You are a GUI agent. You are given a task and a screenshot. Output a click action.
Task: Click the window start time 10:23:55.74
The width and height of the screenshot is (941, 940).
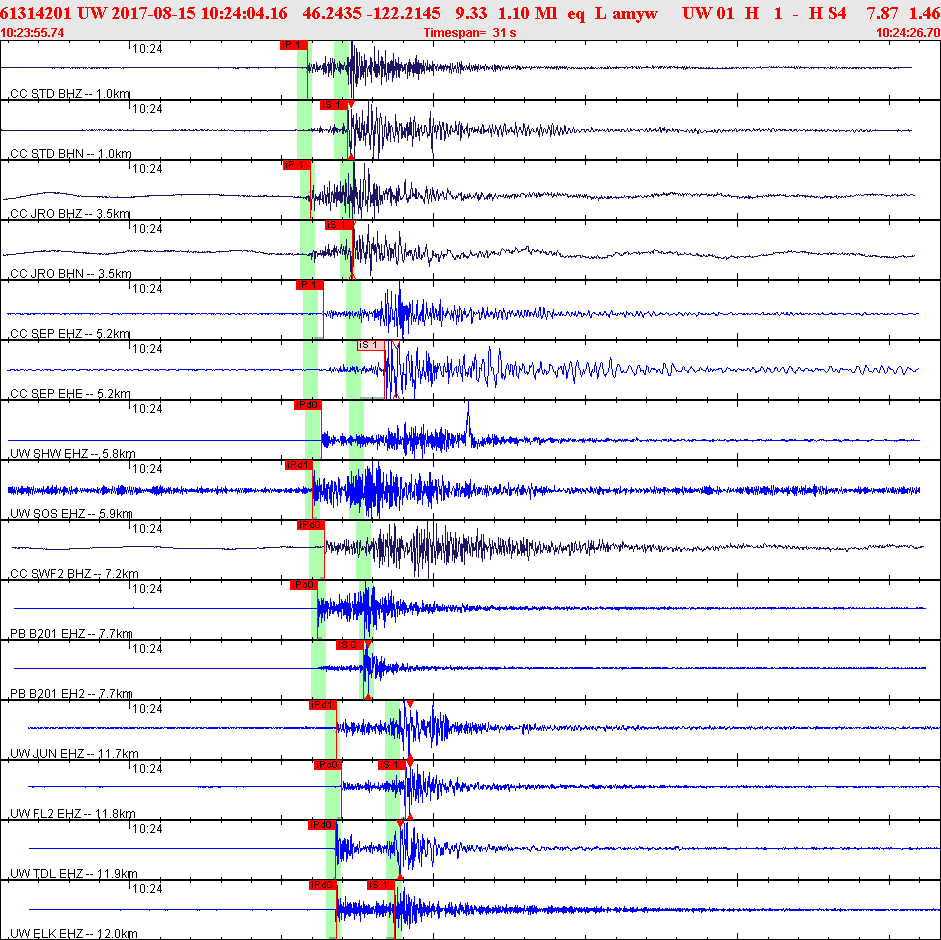(x=32, y=32)
